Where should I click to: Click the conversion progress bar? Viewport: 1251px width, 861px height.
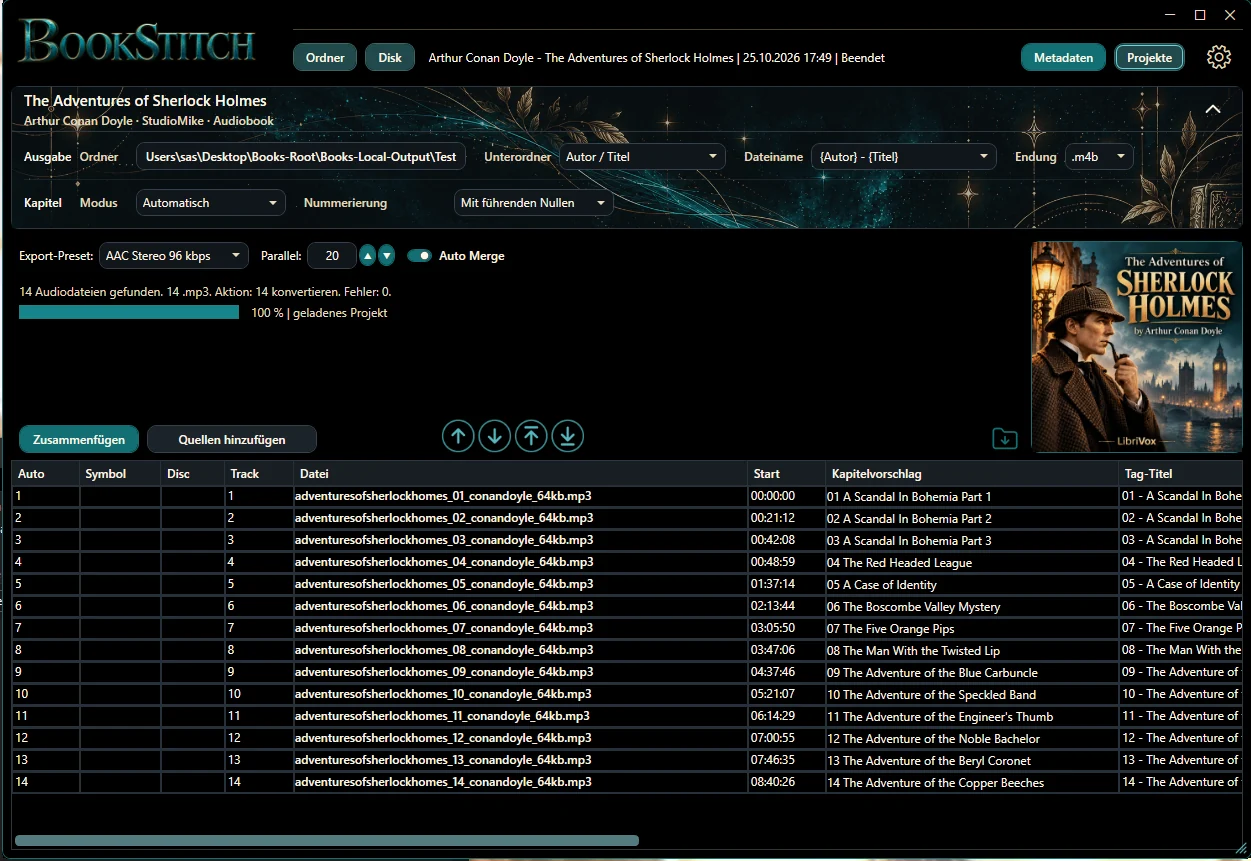(129, 313)
